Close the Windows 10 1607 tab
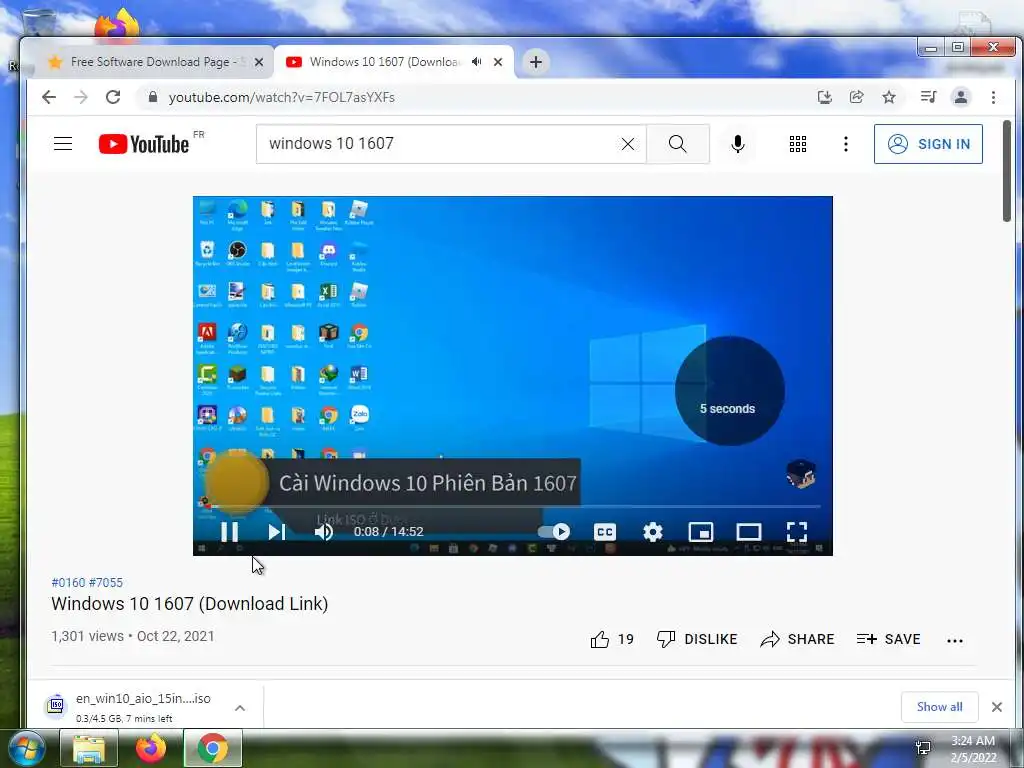The image size is (1024, 768). tap(498, 62)
